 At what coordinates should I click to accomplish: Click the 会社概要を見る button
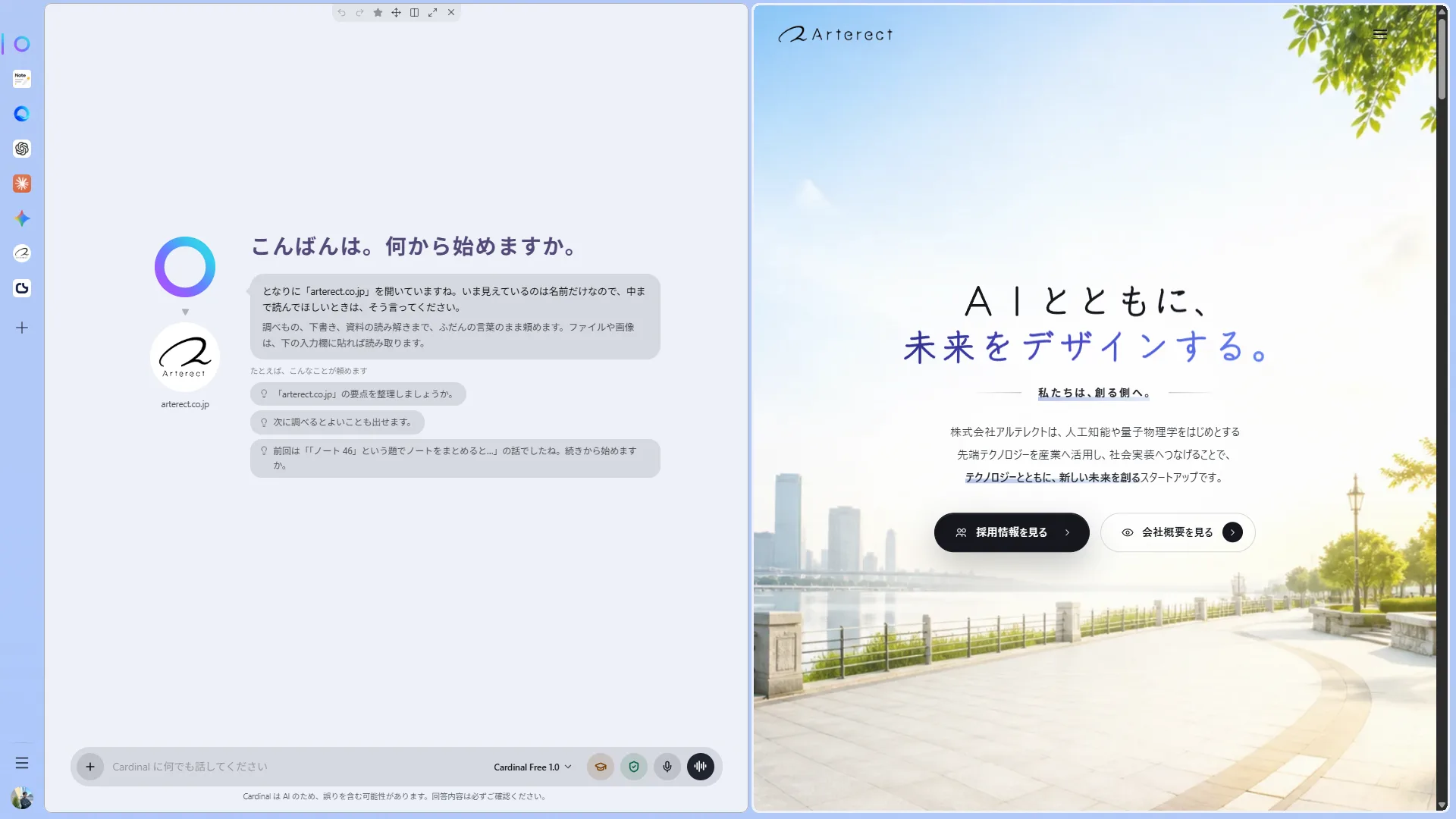1178,532
